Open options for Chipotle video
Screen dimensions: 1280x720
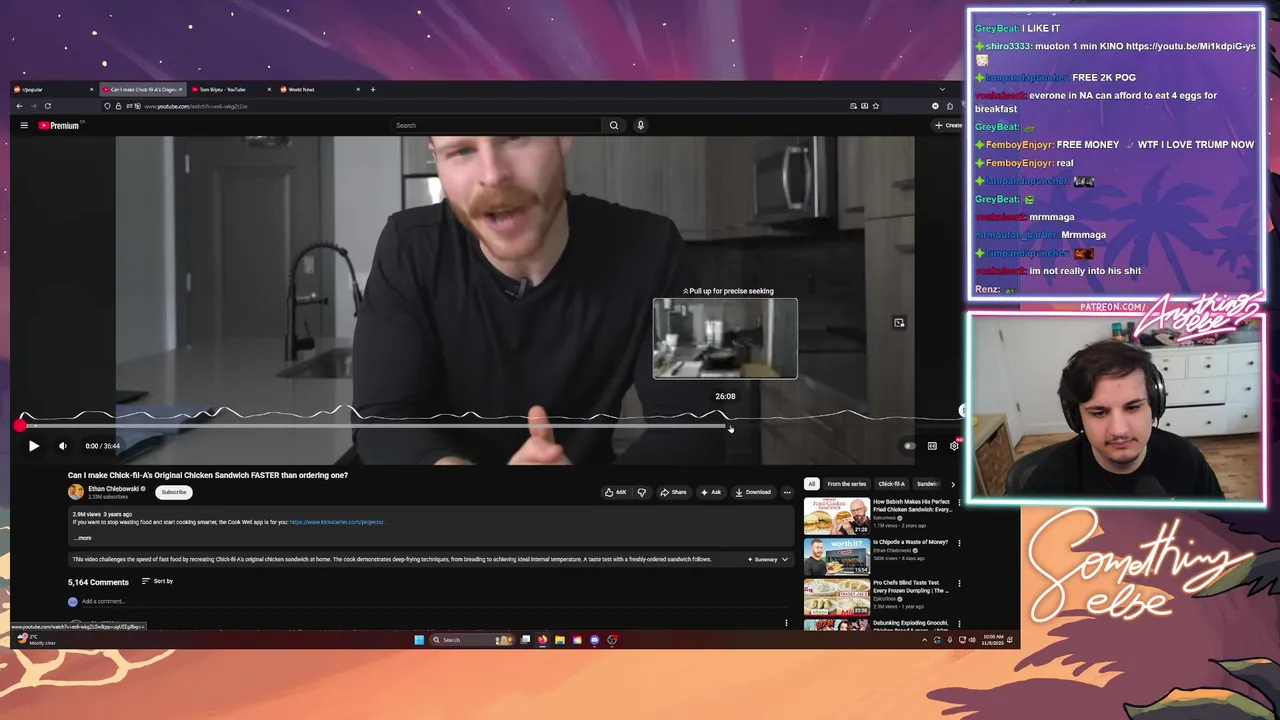(959, 543)
